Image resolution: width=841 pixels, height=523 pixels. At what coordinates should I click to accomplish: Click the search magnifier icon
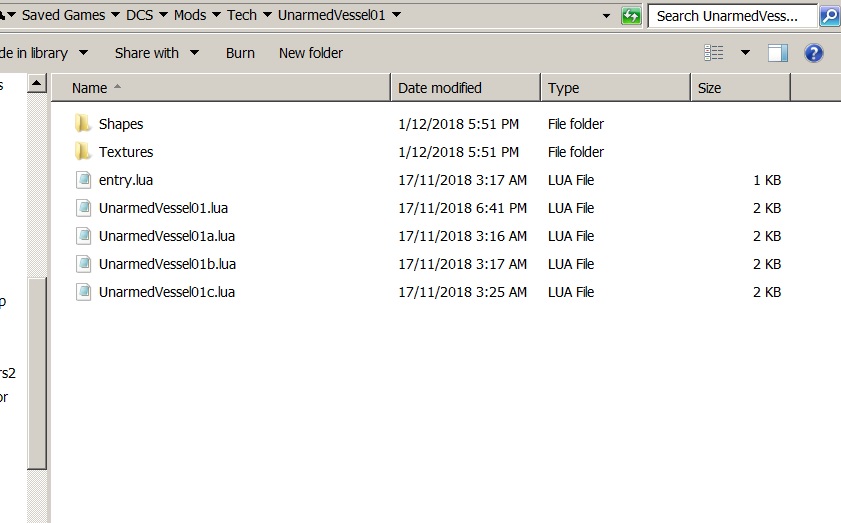point(830,16)
